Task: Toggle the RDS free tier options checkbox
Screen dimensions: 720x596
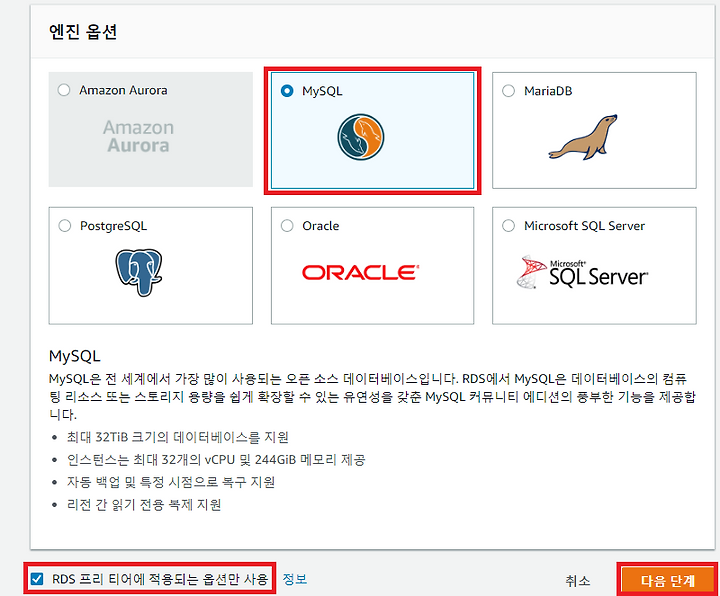Action: coord(37,579)
